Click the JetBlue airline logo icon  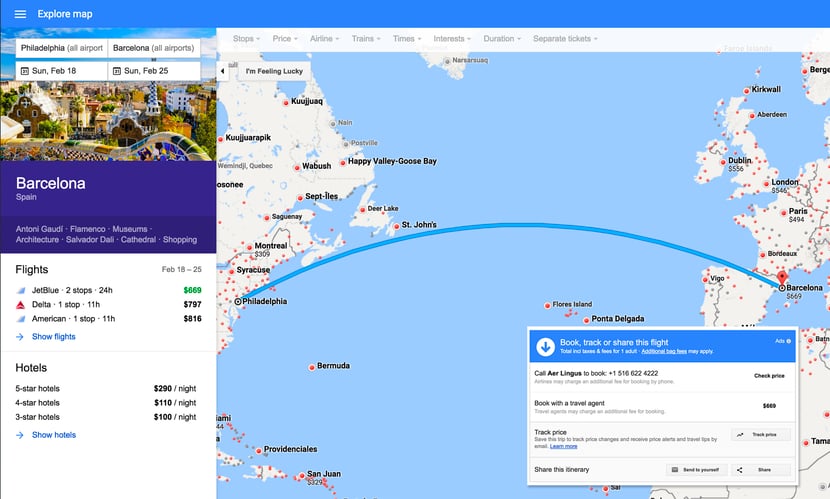tap(21, 291)
